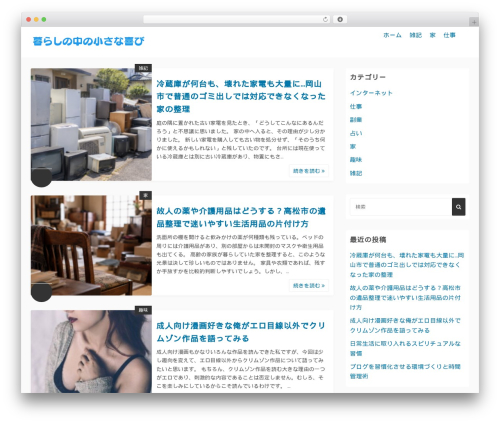Go to ホーム in top navigation
500x423 pixels.
click(x=392, y=35)
